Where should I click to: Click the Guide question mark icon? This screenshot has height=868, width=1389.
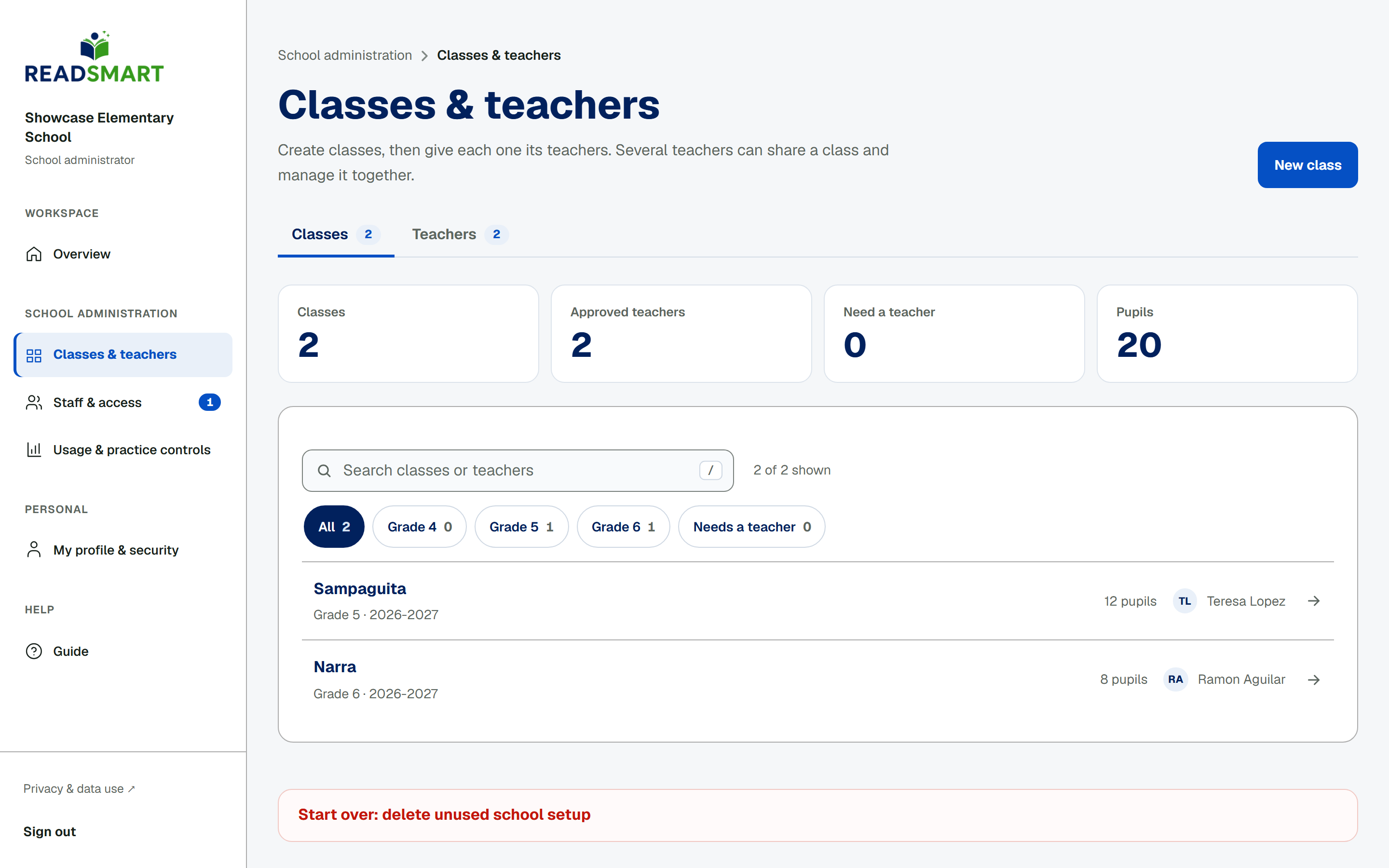point(34,651)
